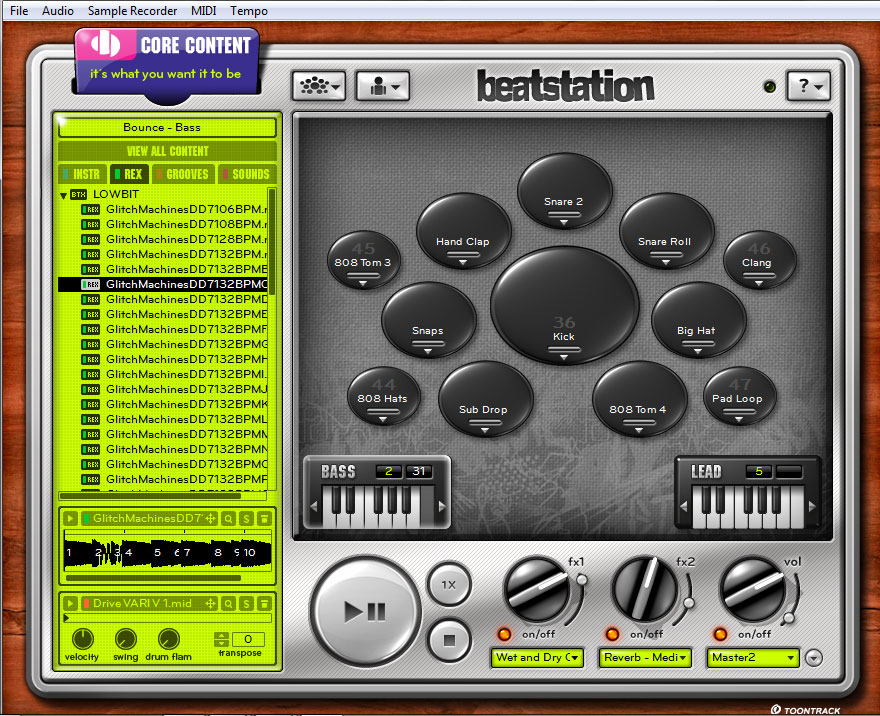Click the swing knob
Image resolution: width=880 pixels, height=716 pixels.
click(126, 639)
